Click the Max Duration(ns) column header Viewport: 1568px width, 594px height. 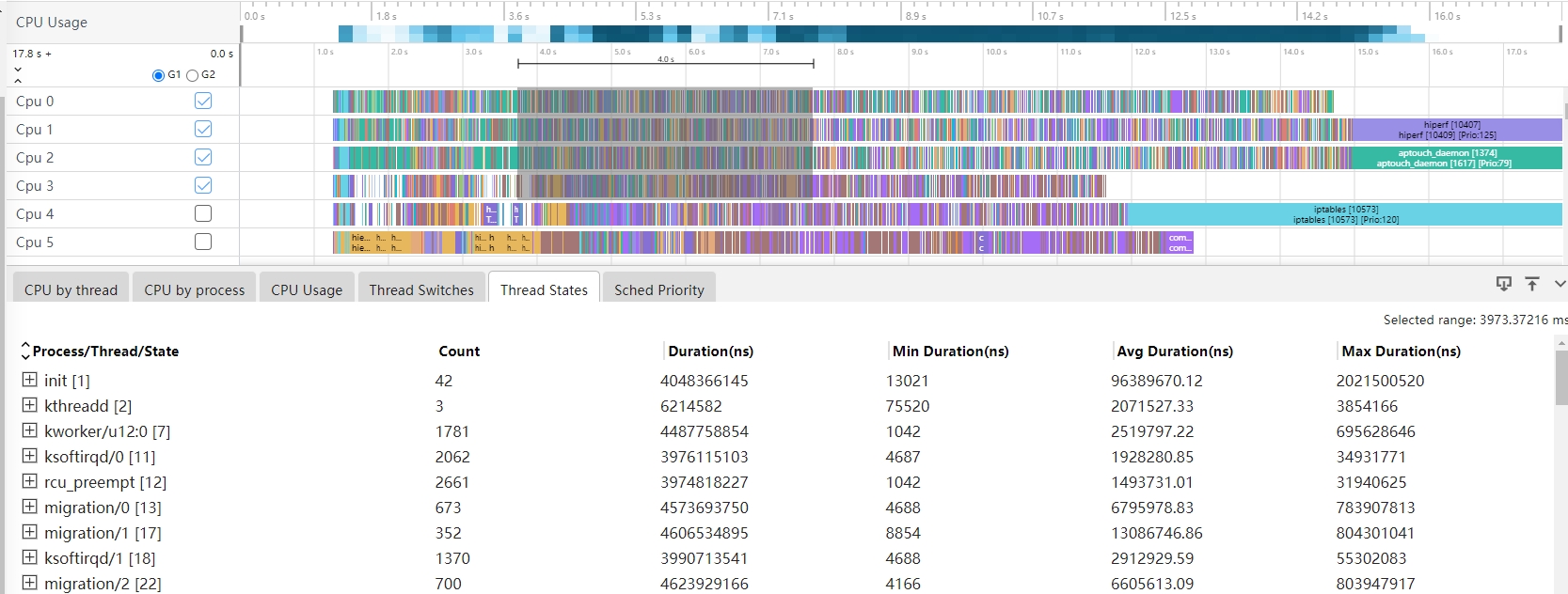click(1401, 352)
